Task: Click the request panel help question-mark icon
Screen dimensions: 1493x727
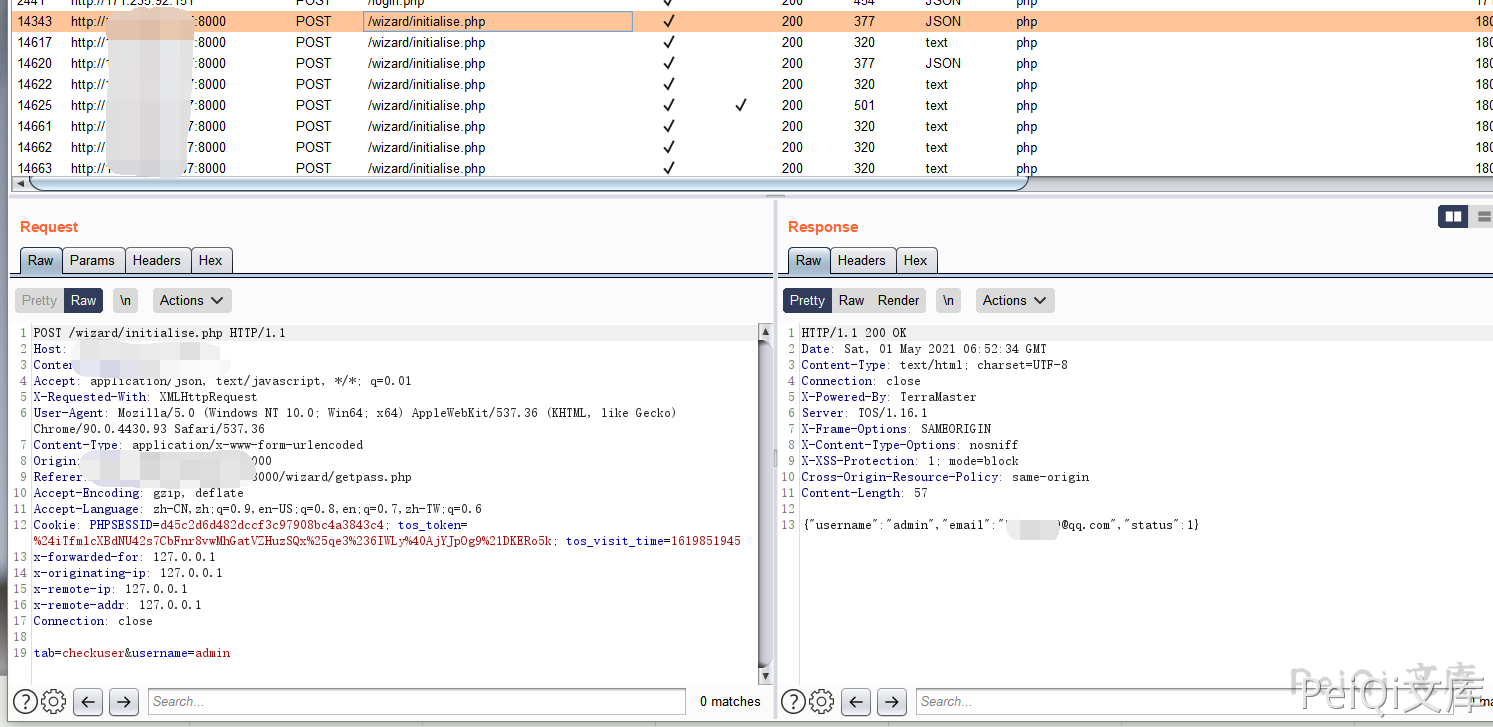Action: tap(25, 701)
